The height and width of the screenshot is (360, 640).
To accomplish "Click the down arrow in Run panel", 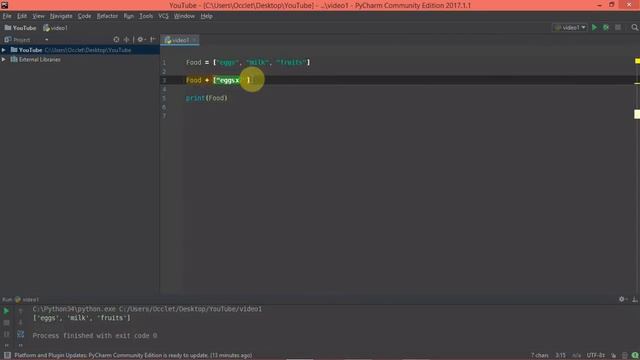I will pyautogui.click(x=20, y=322).
